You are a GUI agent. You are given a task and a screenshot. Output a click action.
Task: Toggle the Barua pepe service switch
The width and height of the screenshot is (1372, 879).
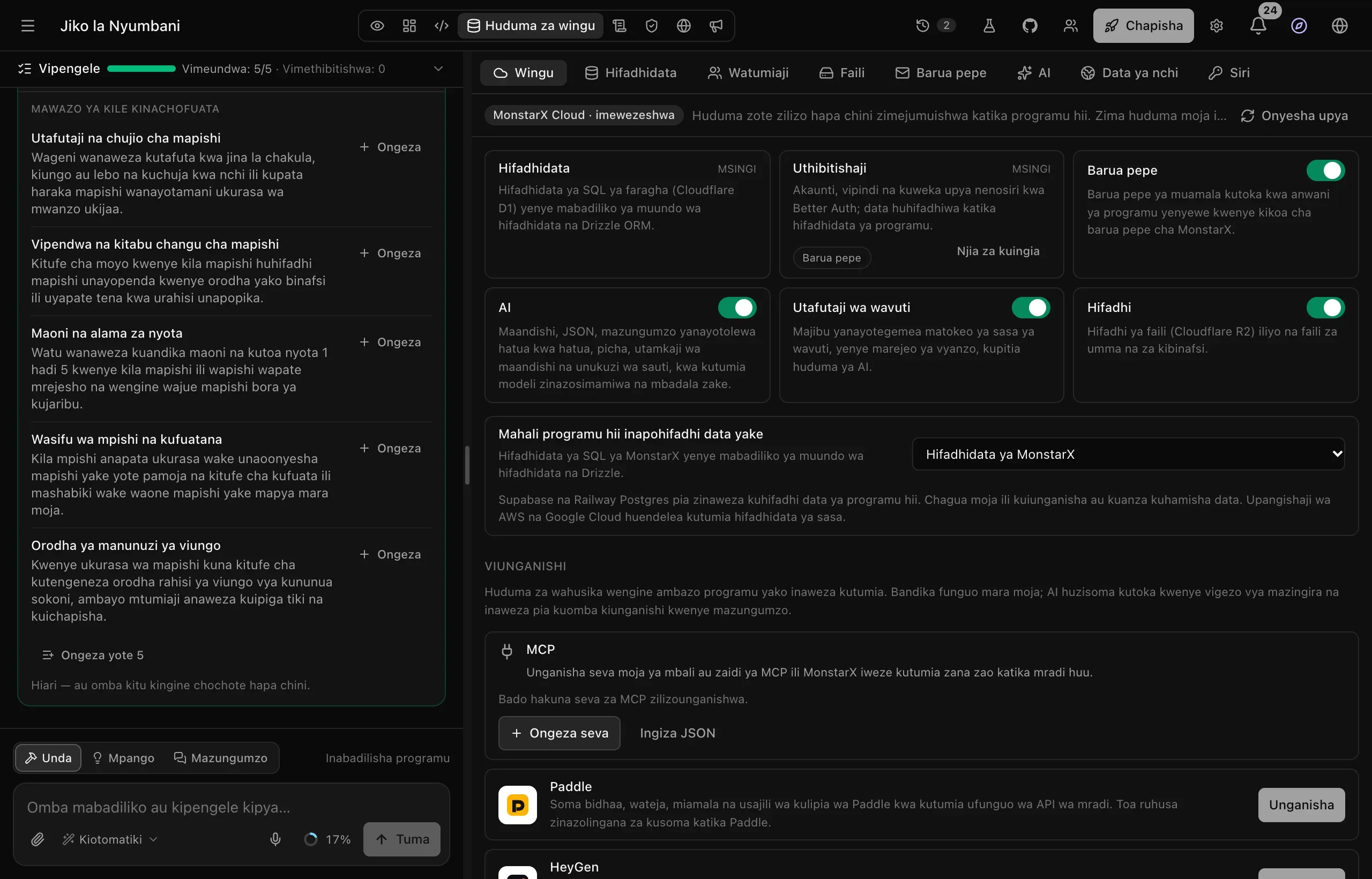(x=1325, y=170)
